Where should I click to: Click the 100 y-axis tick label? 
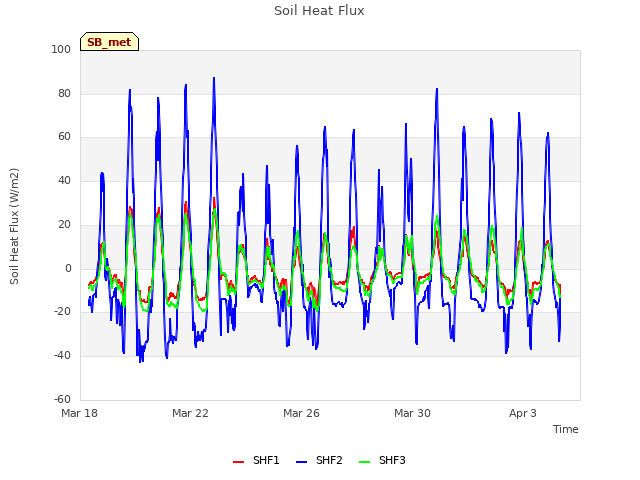[x=61, y=49]
